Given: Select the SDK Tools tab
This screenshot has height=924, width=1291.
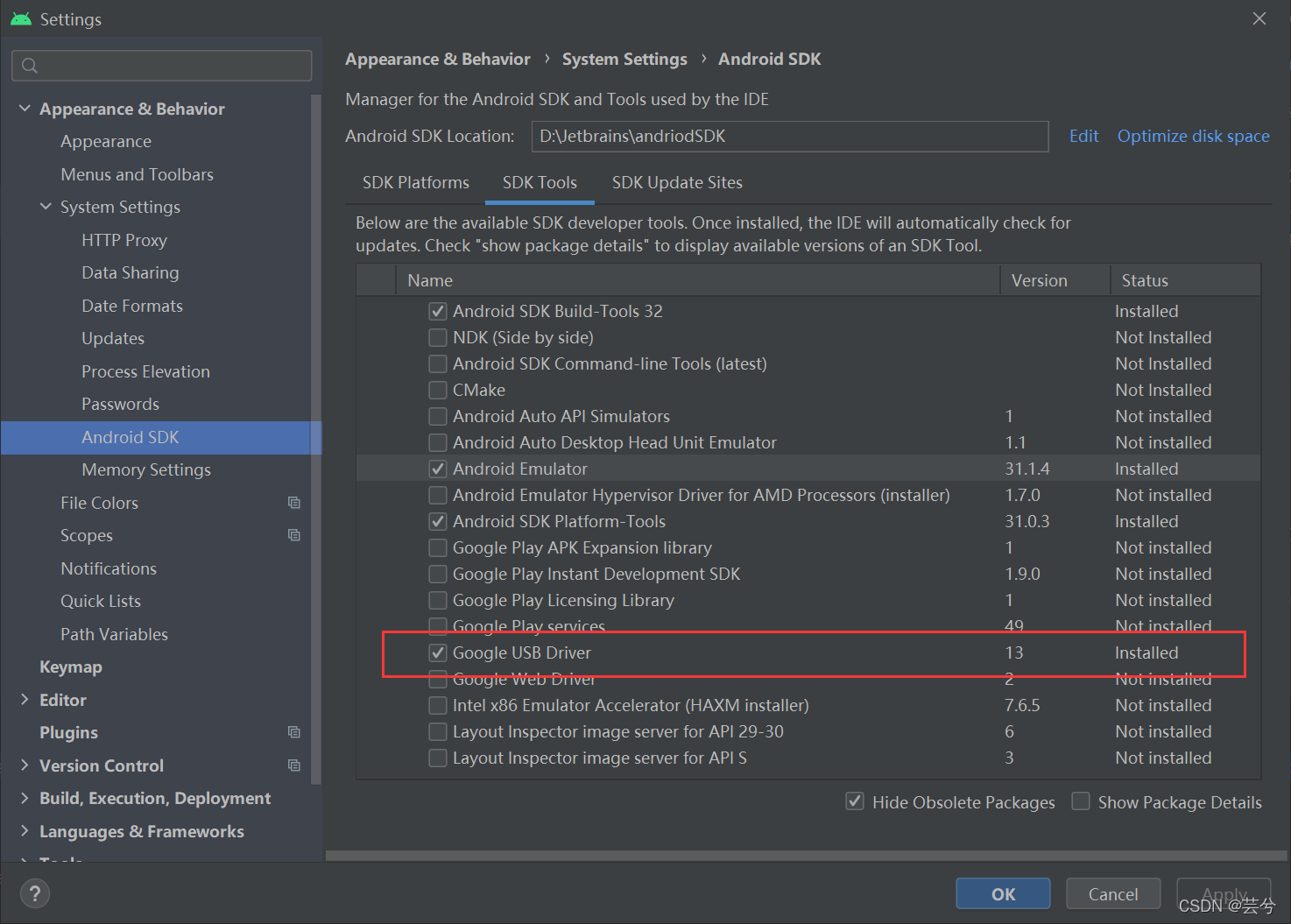Looking at the screenshot, I should coord(540,182).
